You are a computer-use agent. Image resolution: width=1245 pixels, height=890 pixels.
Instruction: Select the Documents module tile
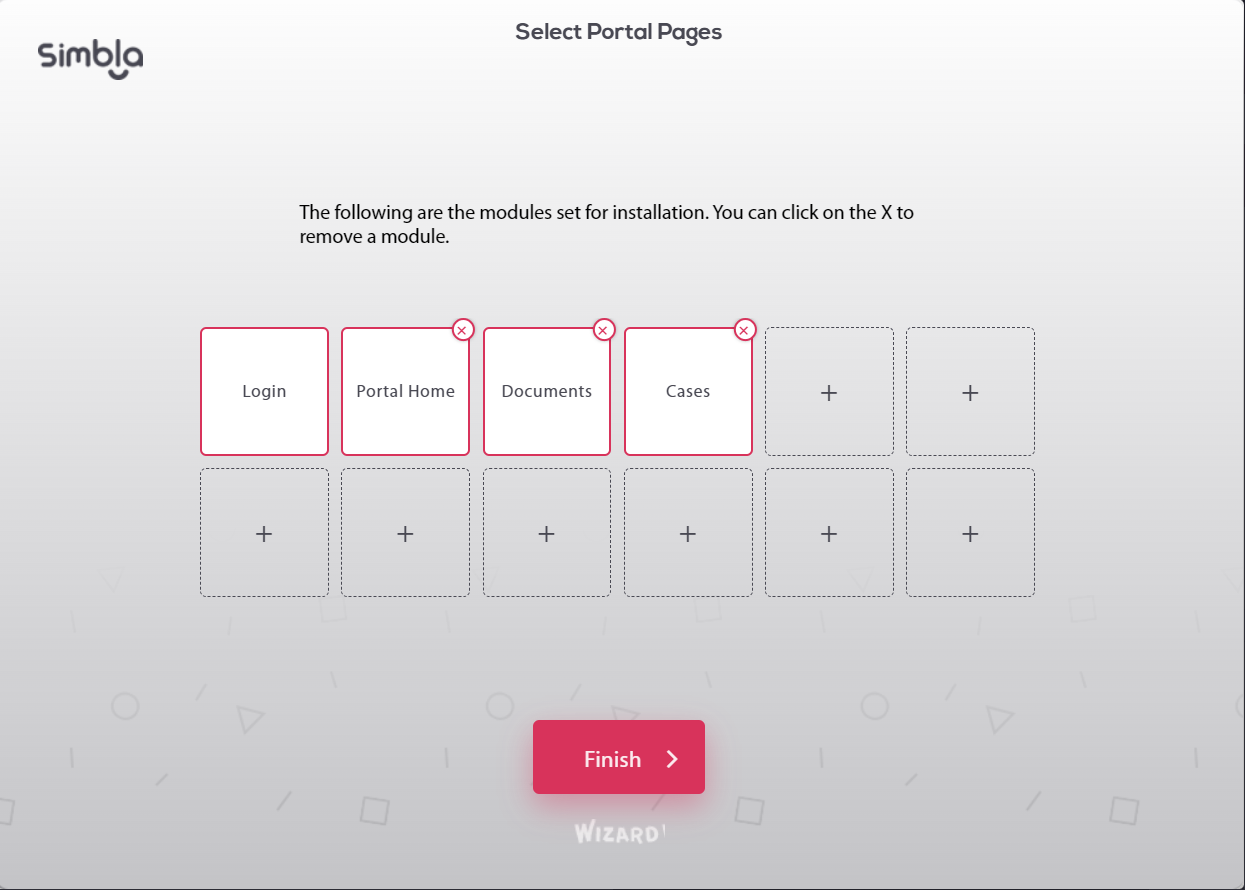(547, 391)
